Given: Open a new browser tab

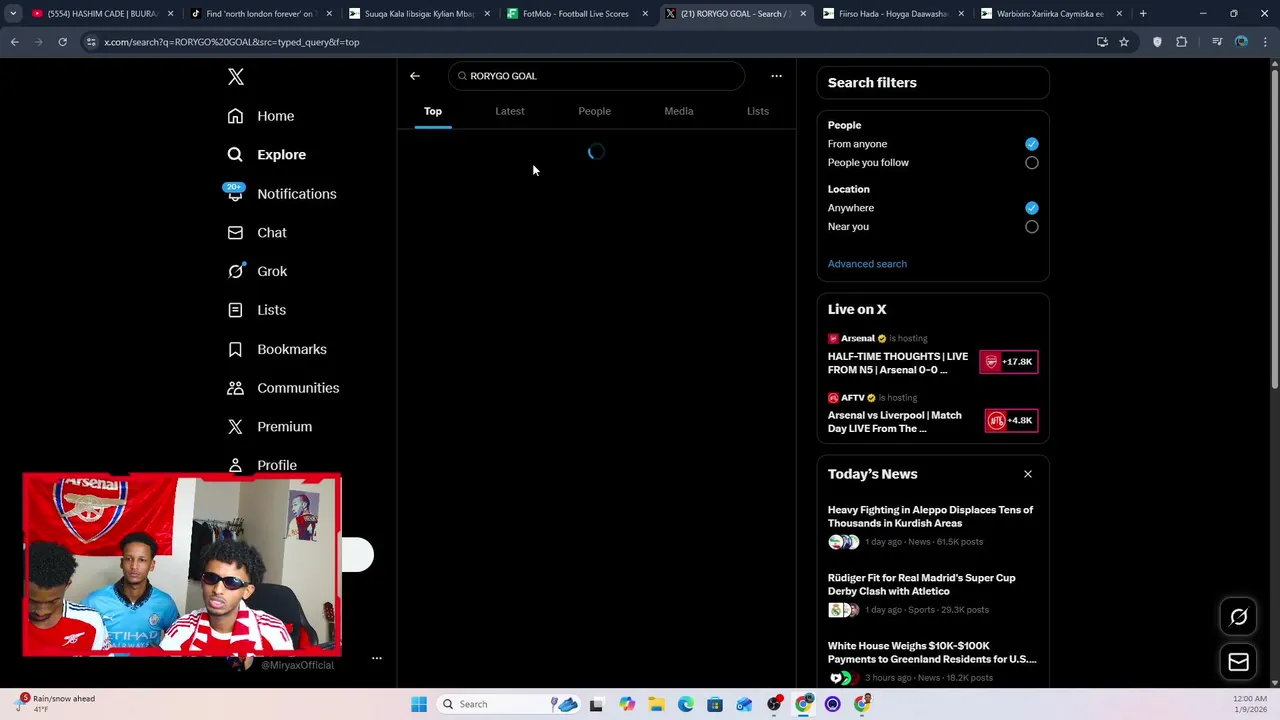Looking at the screenshot, I should pyautogui.click(x=1143, y=14).
